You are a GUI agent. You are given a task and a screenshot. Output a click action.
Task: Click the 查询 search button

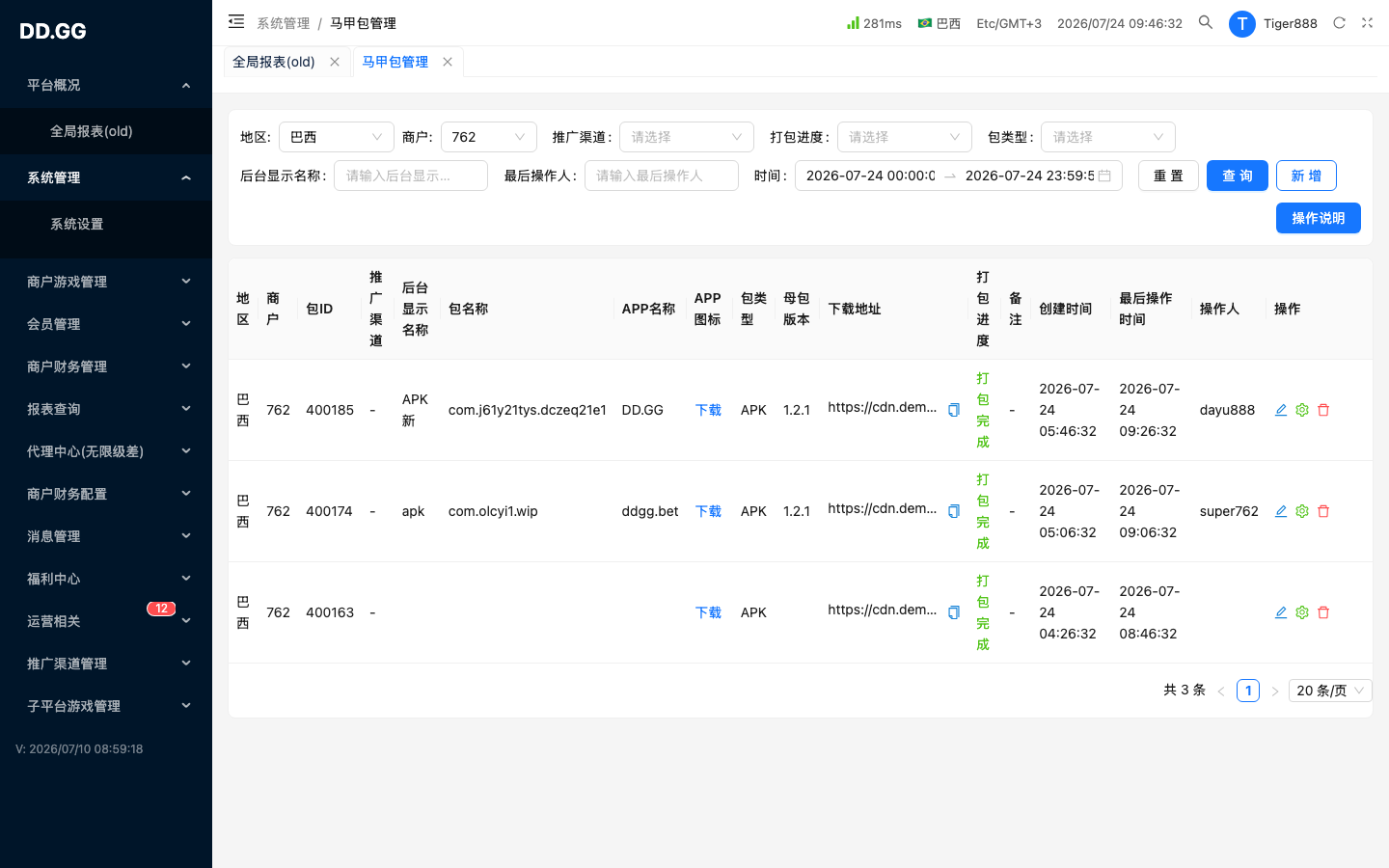[1238, 176]
